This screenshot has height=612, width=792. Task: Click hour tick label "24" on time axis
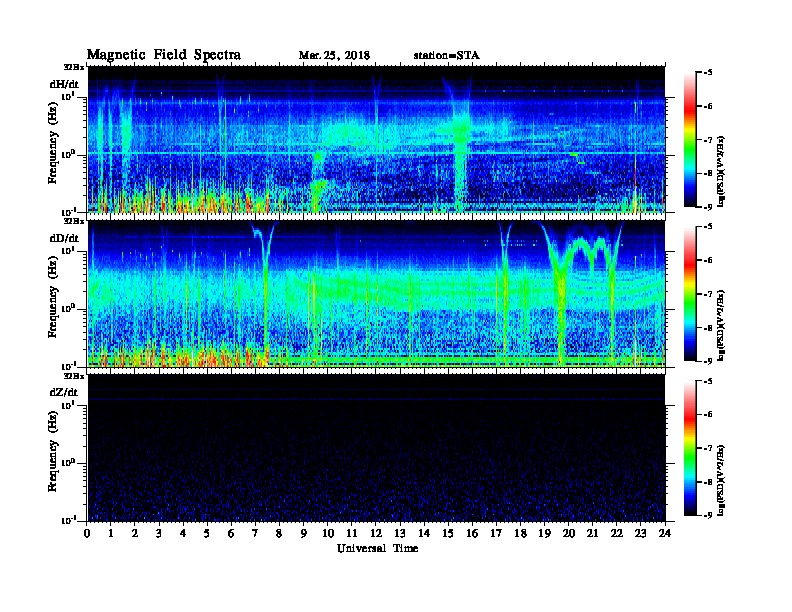665,533
